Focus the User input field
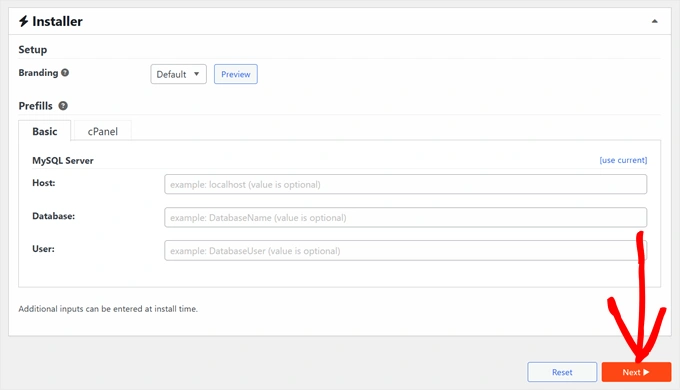This screenshot has height=390, width=680. (405, 251)
